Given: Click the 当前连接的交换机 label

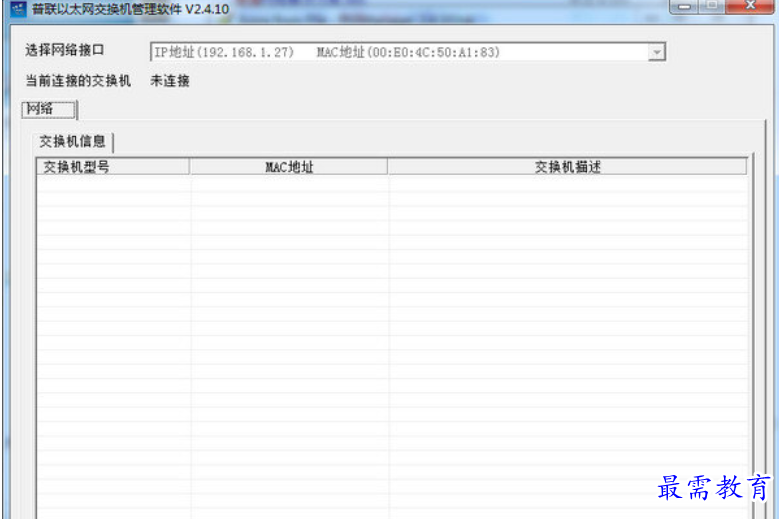Looking at the screenshot, I should click(78, 81).
